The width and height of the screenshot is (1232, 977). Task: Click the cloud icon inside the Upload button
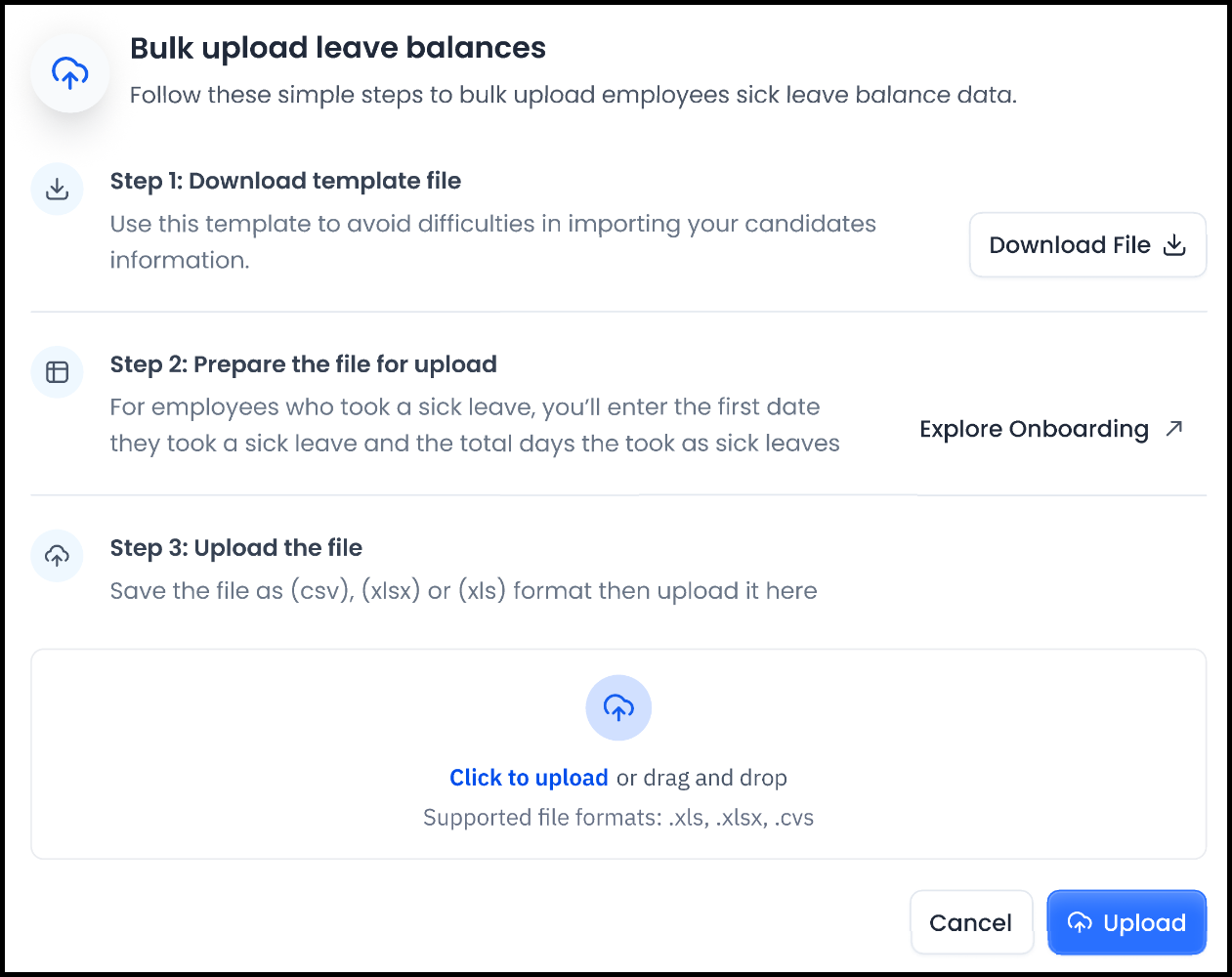point(1080,922)
